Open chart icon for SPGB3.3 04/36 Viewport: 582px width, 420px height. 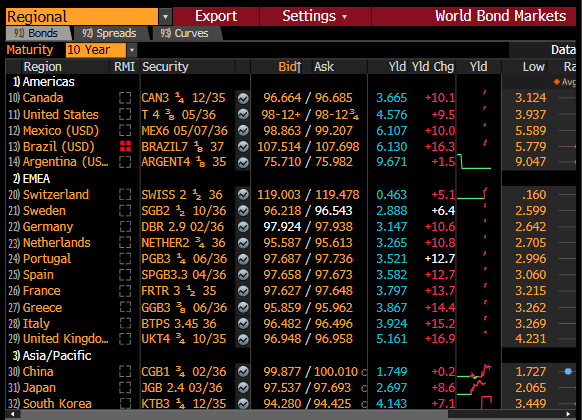click(243, 275)
